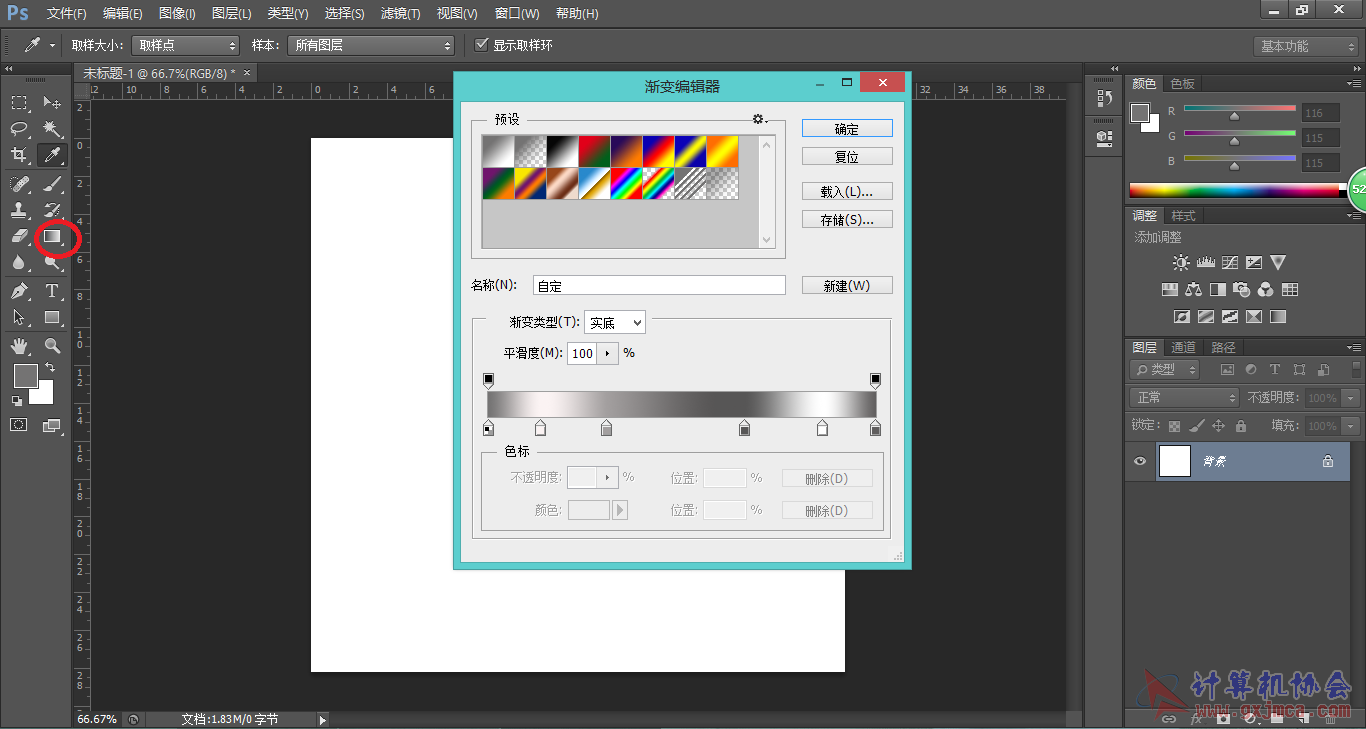Select the Brush tool
Viewport: 1366px width, 729px height.
pyautogui.click(x=52, y=184)
